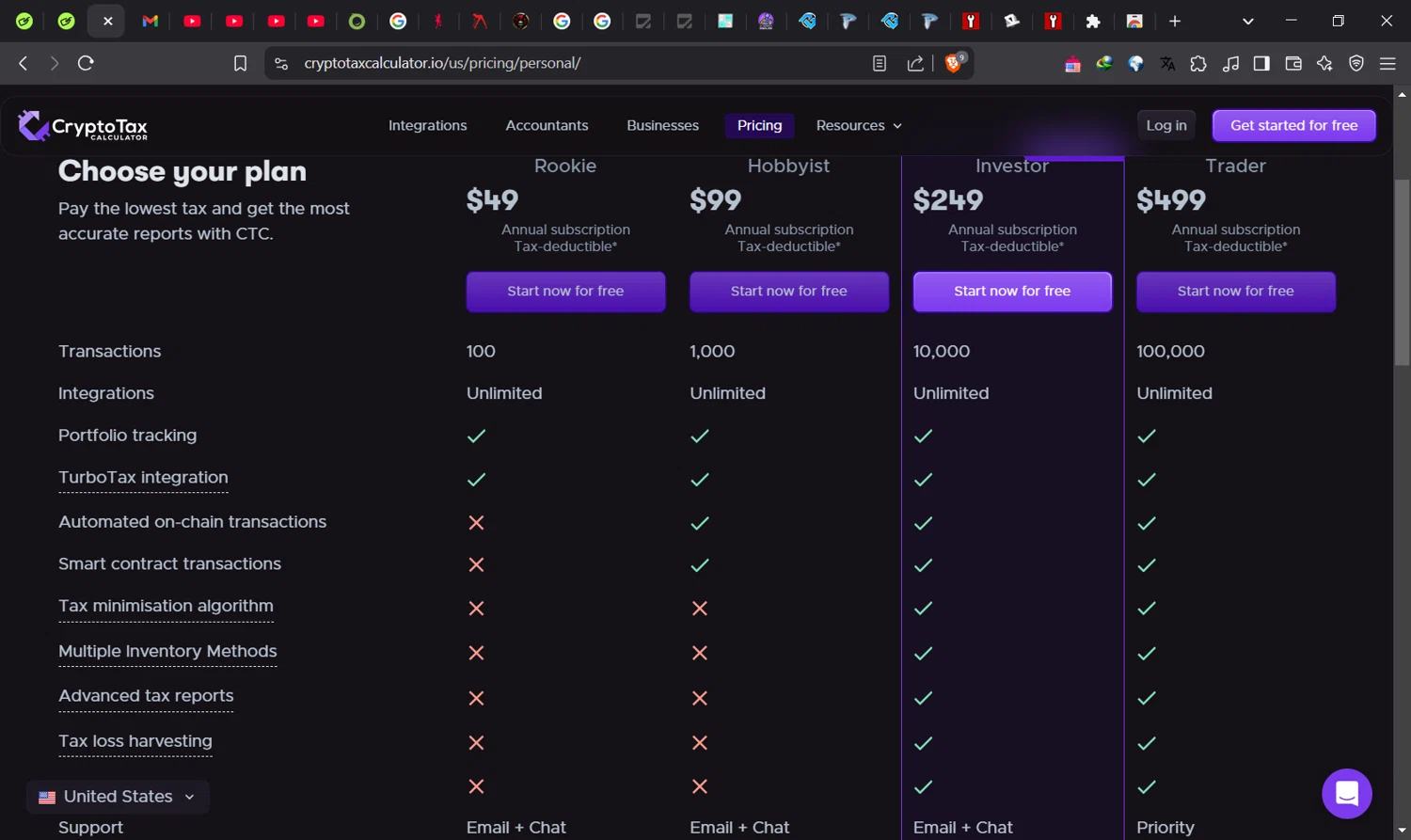Open Brave Shields lion icon
This screenshot has height=840, width=1411.
click(x=954, y=63)
